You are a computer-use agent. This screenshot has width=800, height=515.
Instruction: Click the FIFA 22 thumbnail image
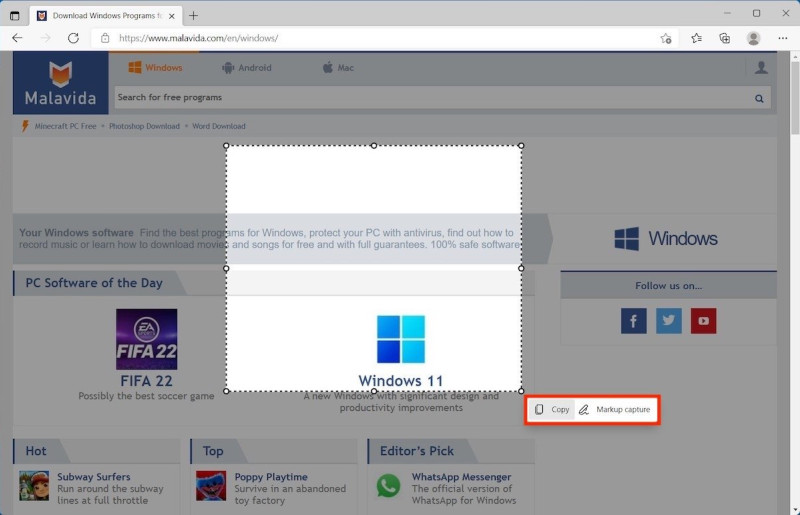(146, 339)
